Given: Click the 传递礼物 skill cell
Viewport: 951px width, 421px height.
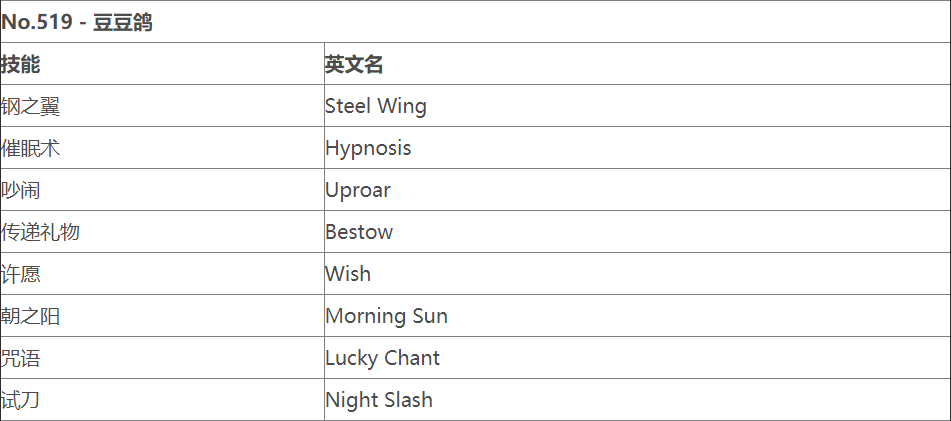Looking at the screenshot, I should pos(41,232).
